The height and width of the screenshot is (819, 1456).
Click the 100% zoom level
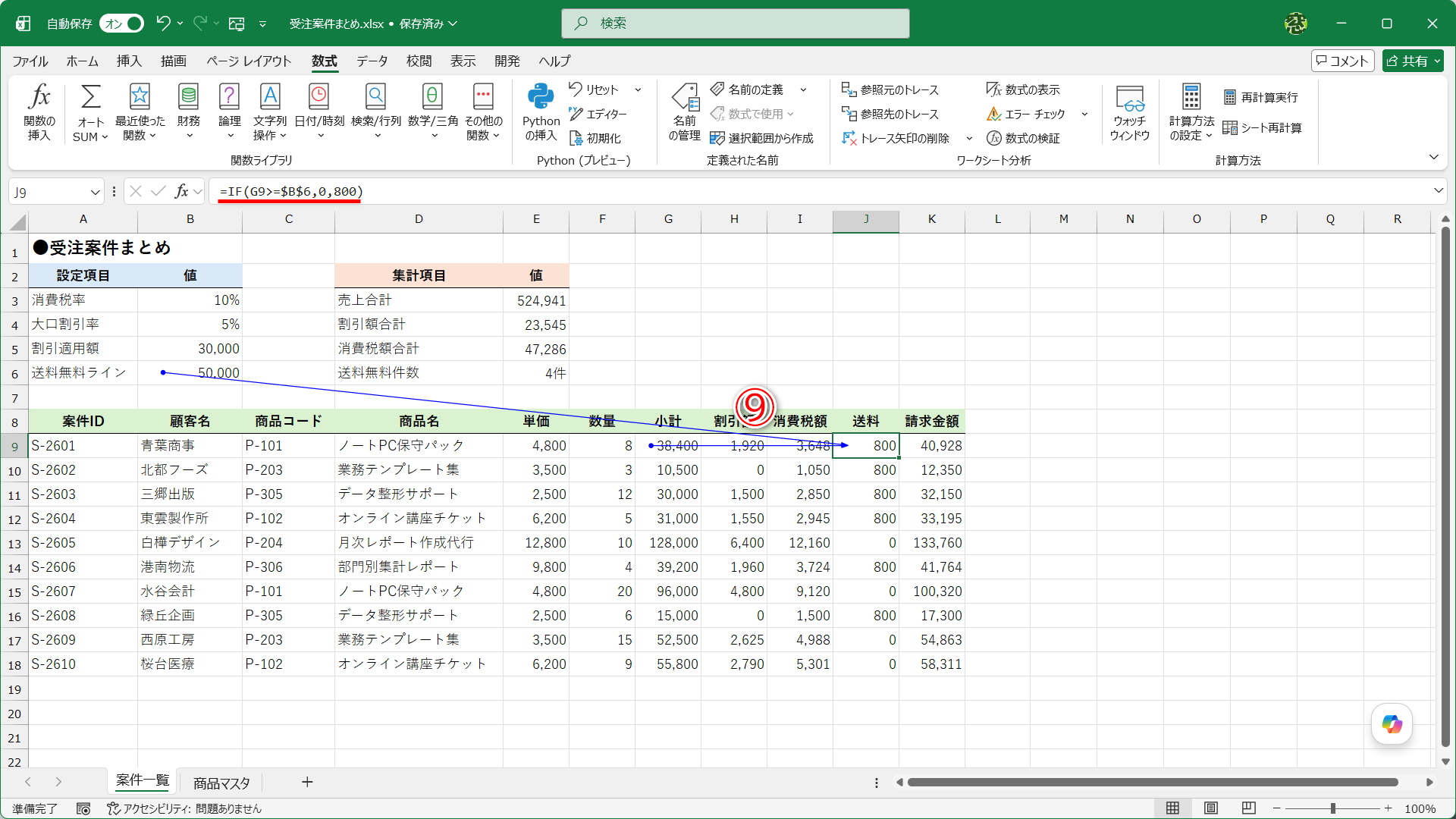1420,808
